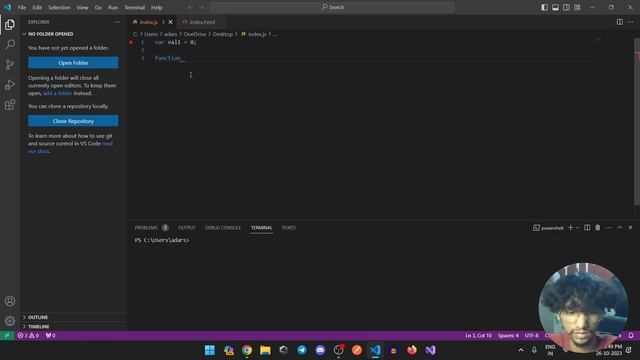Go back with navigation arrow
This screenshot has width=640, height=360.
pyautogui.click(x=190, y=7)
